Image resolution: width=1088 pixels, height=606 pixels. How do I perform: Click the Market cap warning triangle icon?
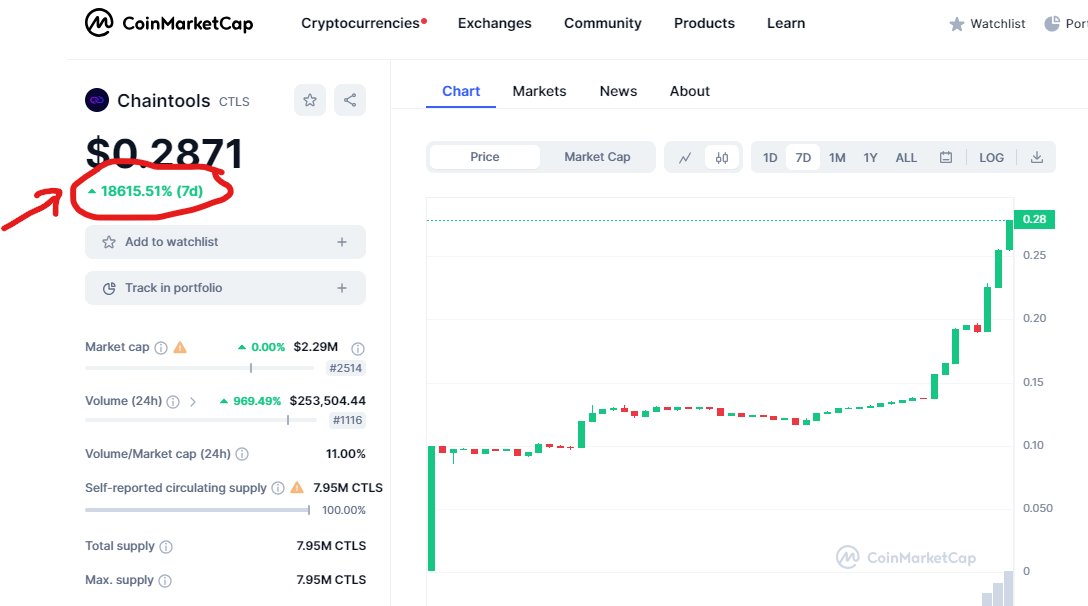(x=180, y=347)
